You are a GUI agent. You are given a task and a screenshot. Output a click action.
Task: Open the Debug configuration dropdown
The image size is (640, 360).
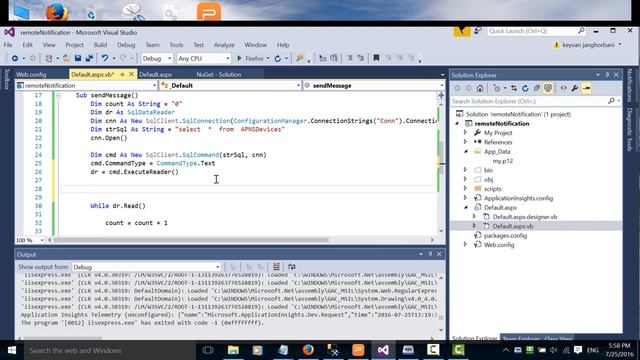click(x=157, y=58)
